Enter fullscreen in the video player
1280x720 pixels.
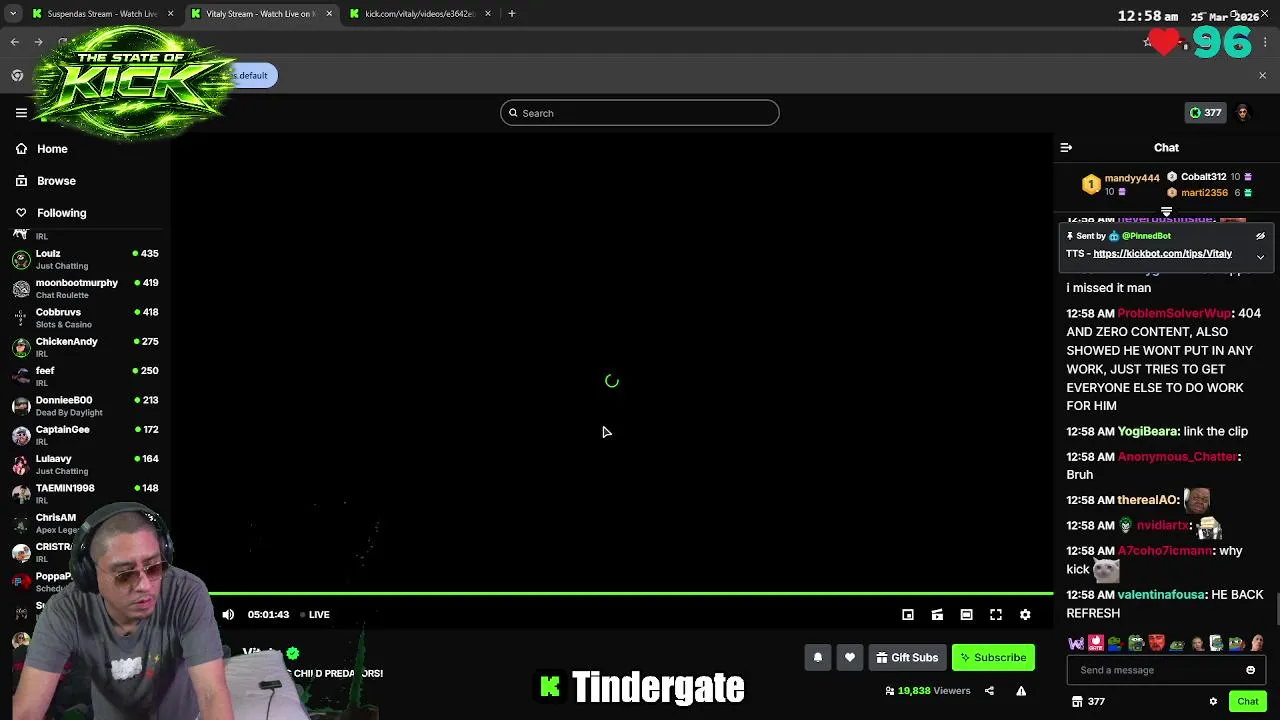pyautogui.click(x=996, y=615)
